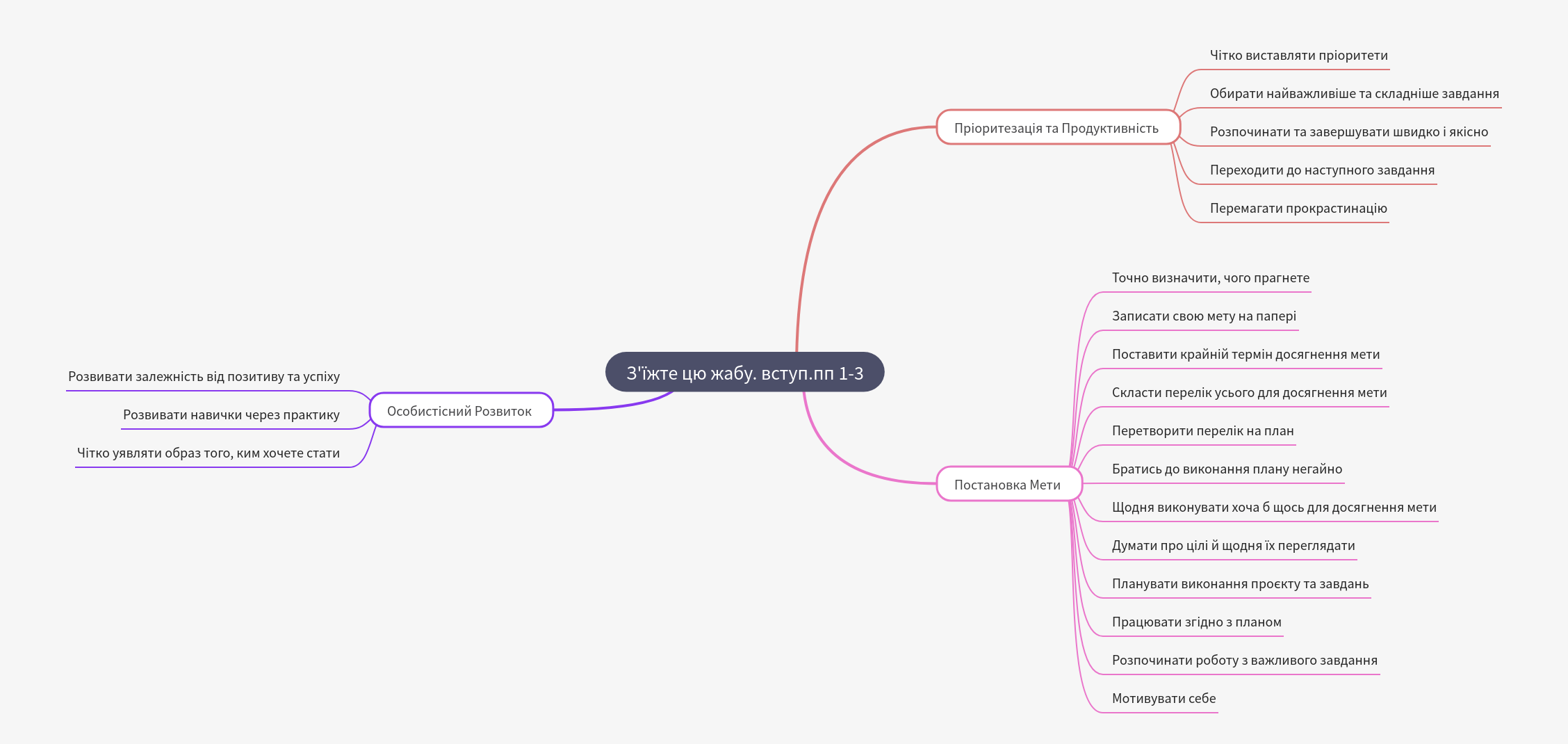
Task: Click 'Братись до виконання плану негайно'
Action: [1227, 469]
